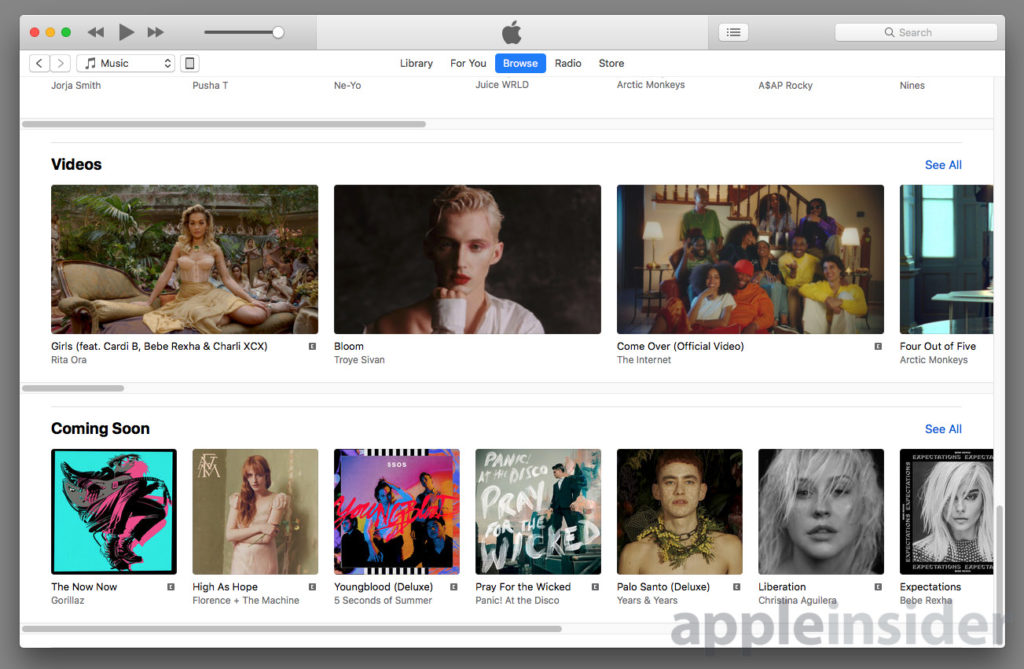Open the Music media type dropdown
1024x669 pixels.
point(125,62)
